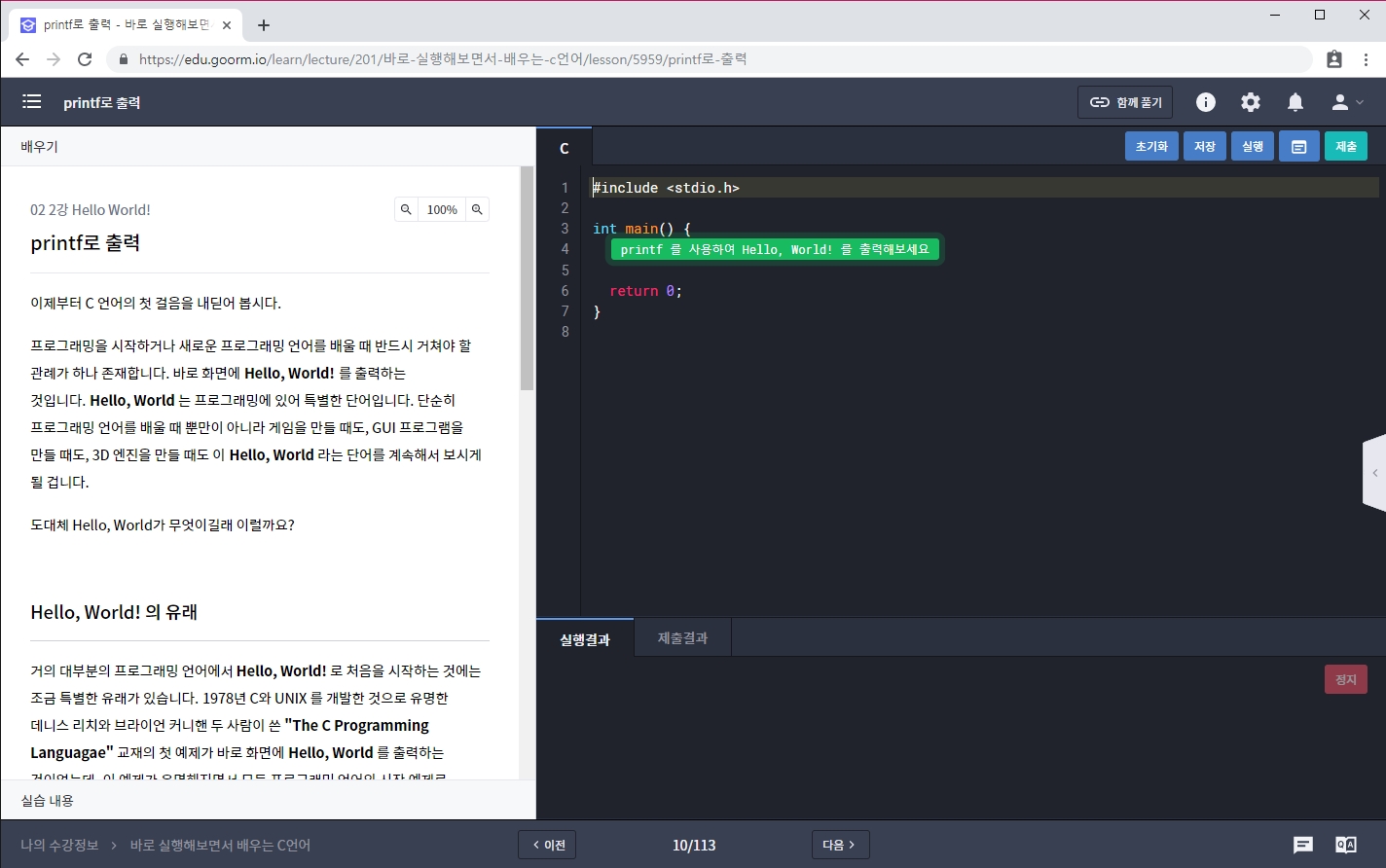
Task: Click the 제출 submit button
Action: coord(1345,146)
